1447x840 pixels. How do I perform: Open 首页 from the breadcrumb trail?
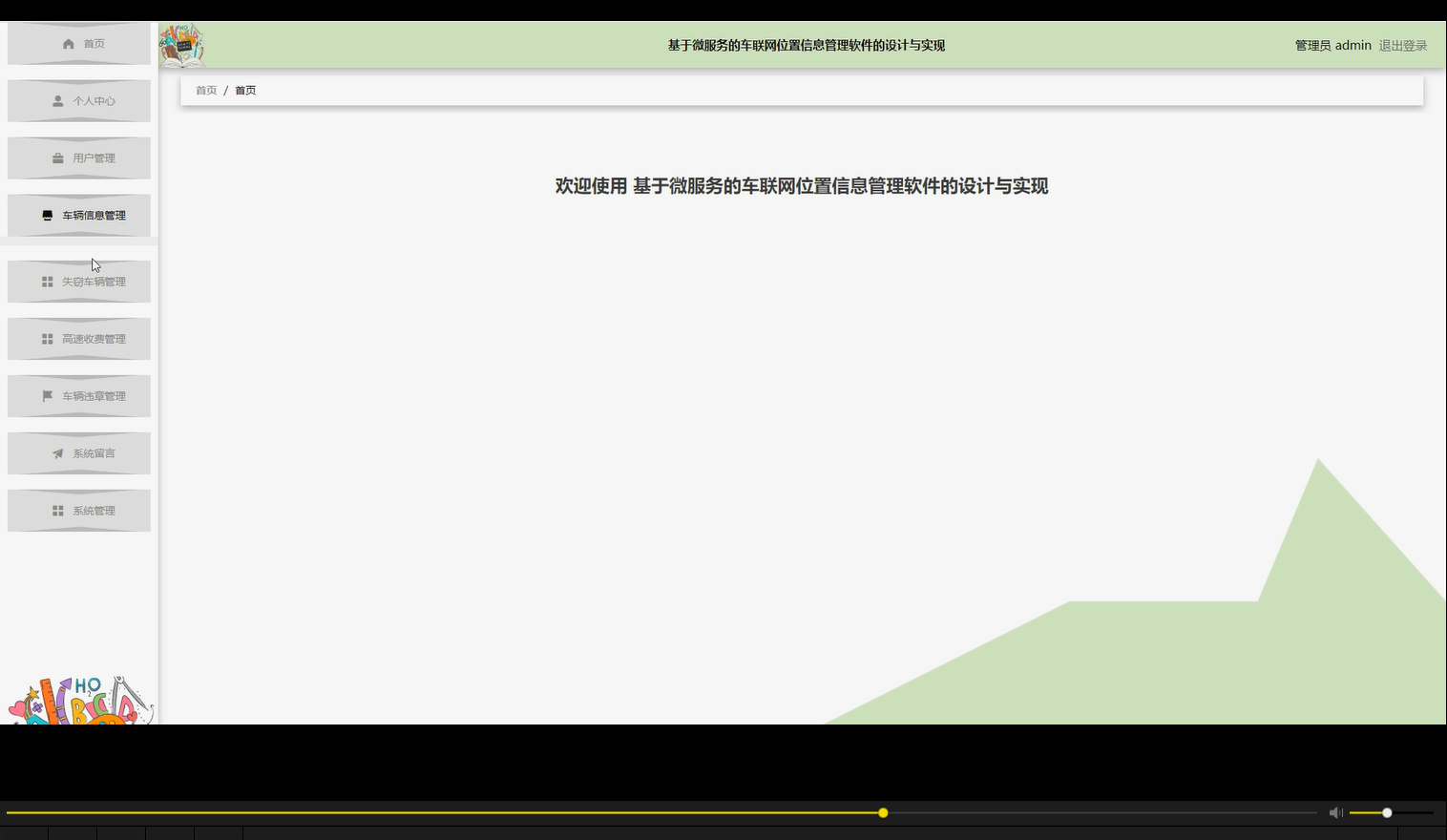pyautogui.click(x=206, y=90)
